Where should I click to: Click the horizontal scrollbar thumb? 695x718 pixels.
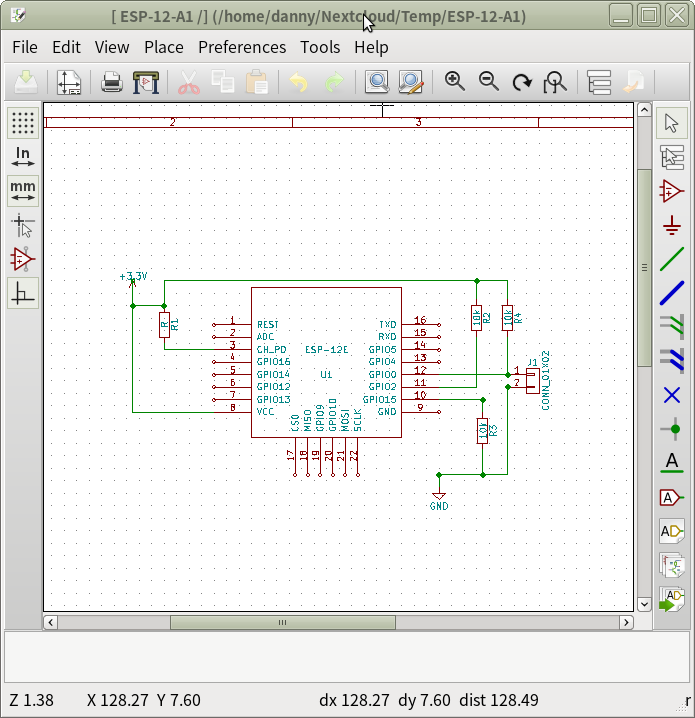(x=282, y=622)
